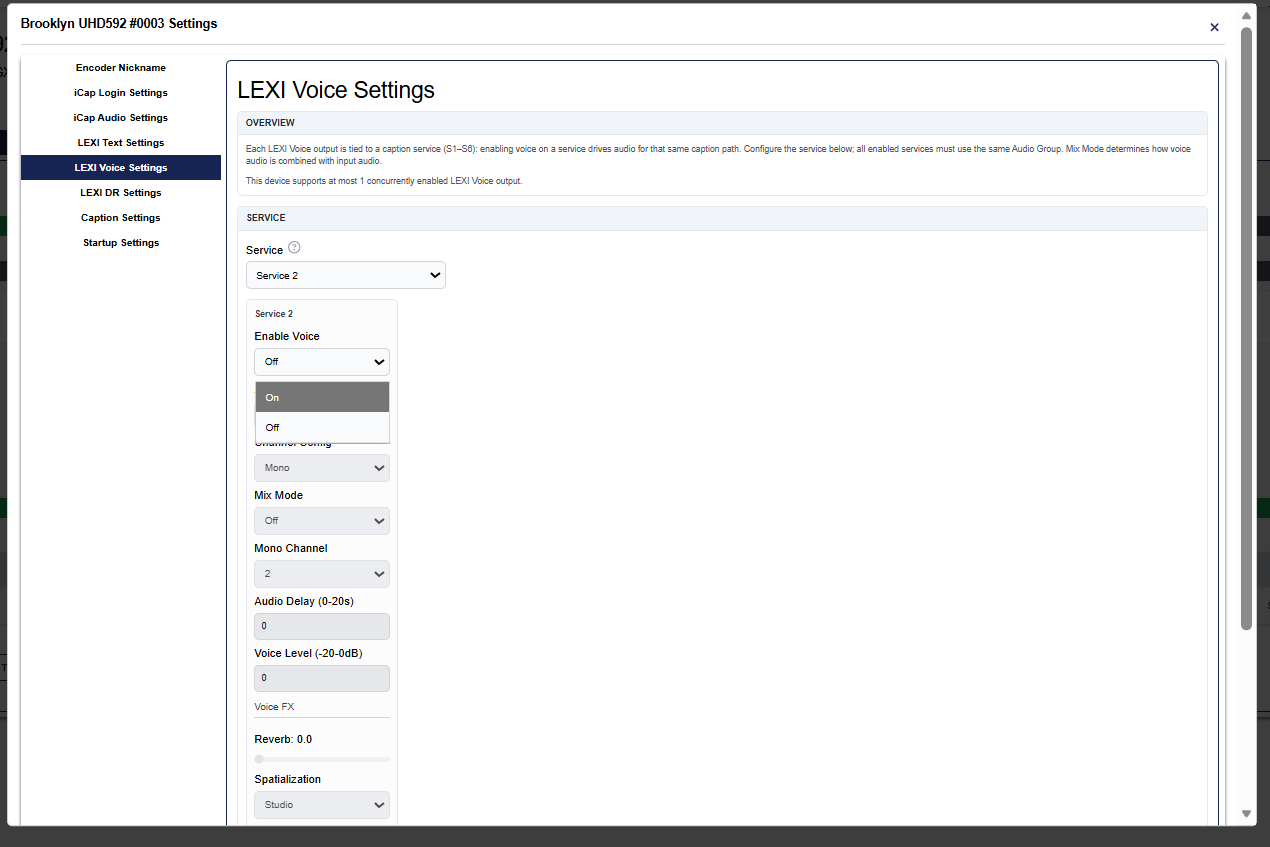Open the Spatialization dropdown set to Studio
Viewport: 1270px width, 847px height.
[322, 805]
